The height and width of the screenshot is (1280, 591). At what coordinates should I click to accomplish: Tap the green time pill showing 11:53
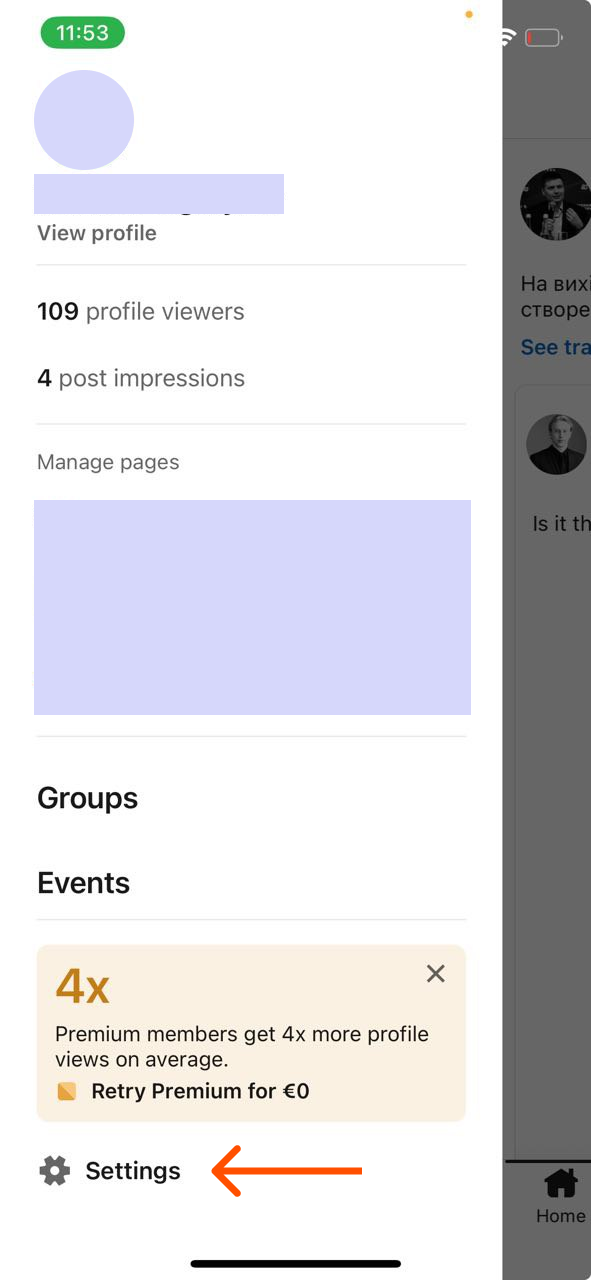click(x=82, y=32)
